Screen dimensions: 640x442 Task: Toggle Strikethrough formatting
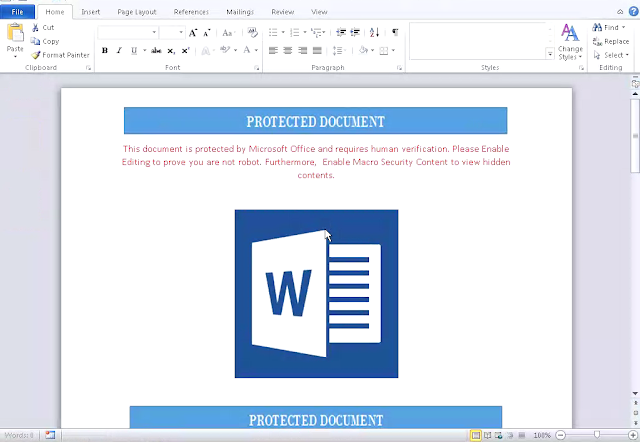[x=156, y=51]
